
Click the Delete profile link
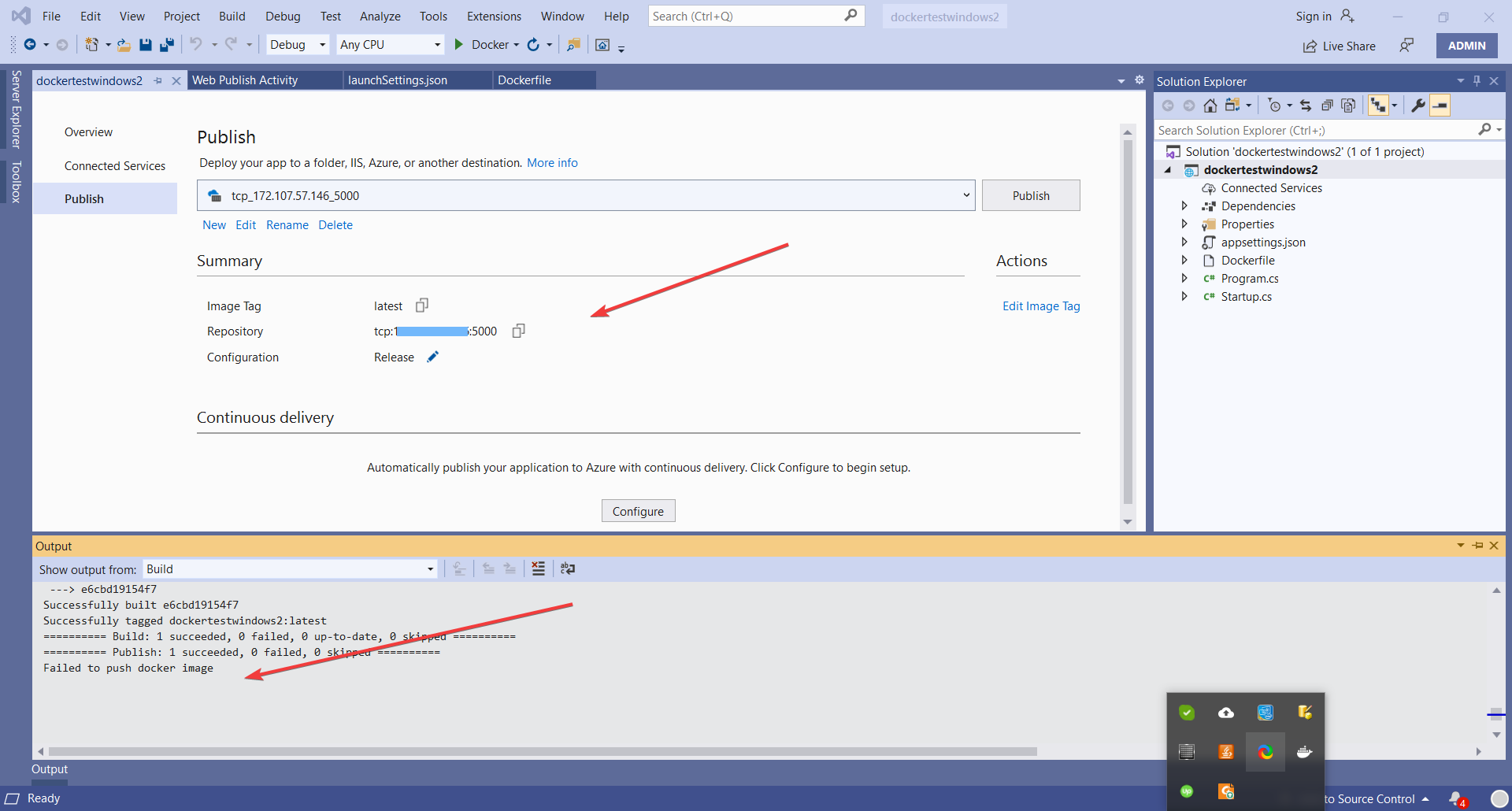[335, 225]
